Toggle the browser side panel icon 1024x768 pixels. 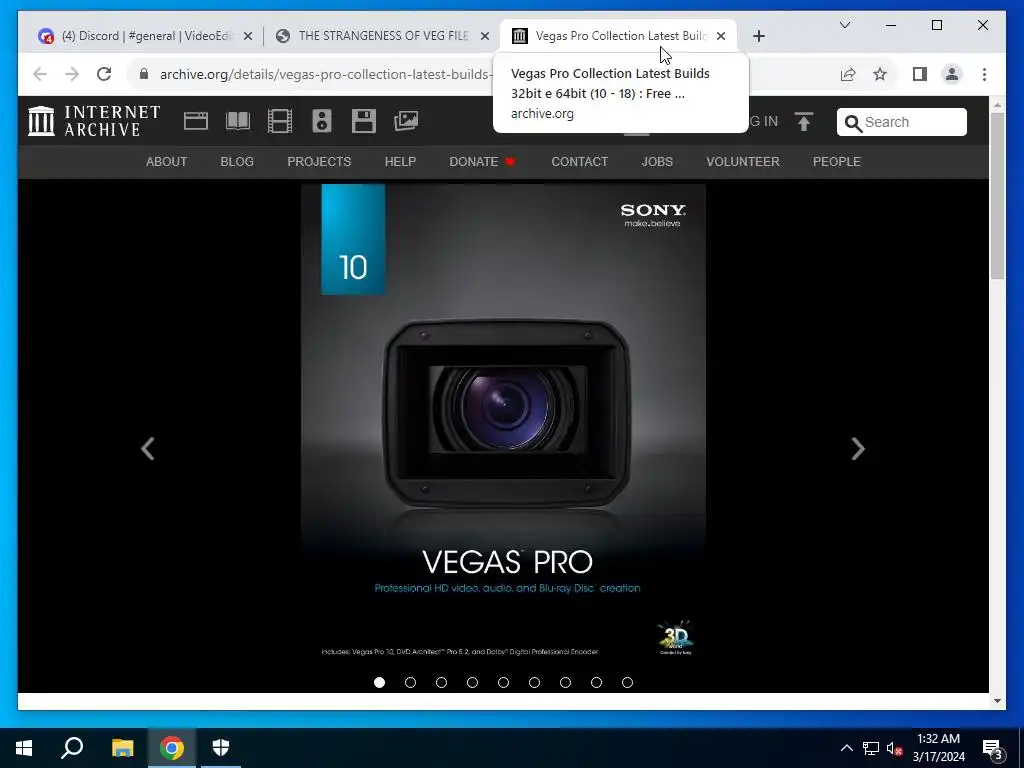(x=920, y=74)
